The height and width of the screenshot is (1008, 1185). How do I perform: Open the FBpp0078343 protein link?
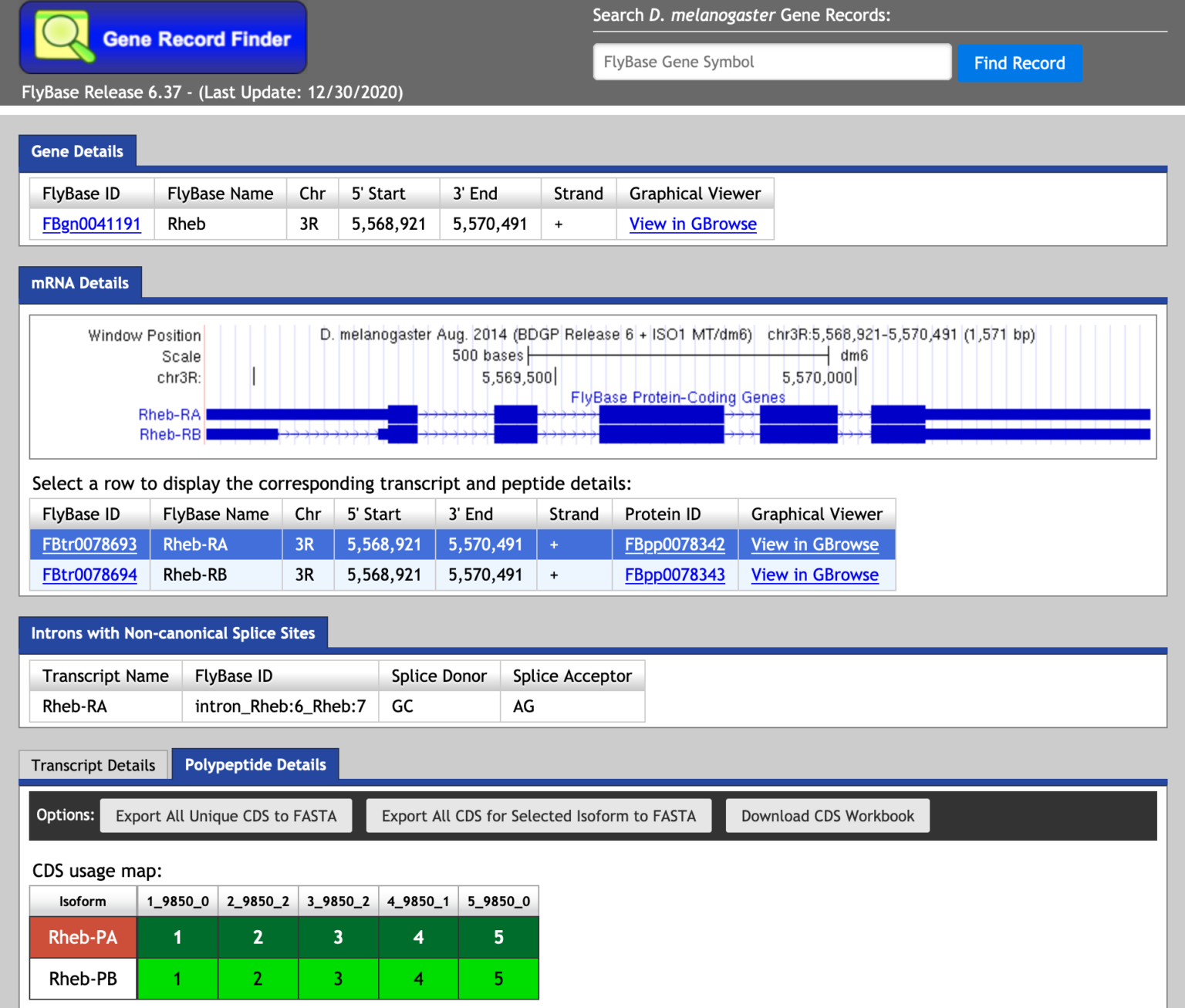(674, 575)
